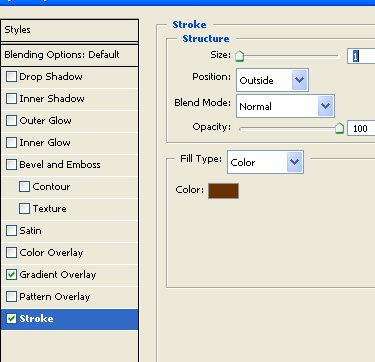The height and width of the screenshot is (362, 375).
Task: Open Color Overlay settings label
Action: 51,253
